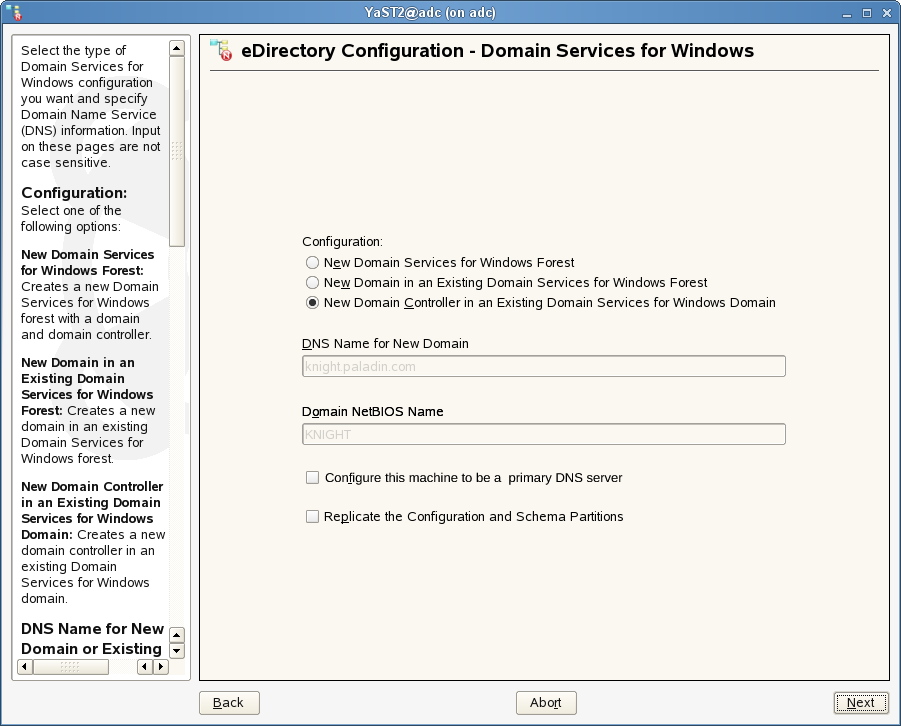Click help panel horizontal scroll left arrow
Image resolution: width=901 pixels, height=726 pixels.
(25, 667)
